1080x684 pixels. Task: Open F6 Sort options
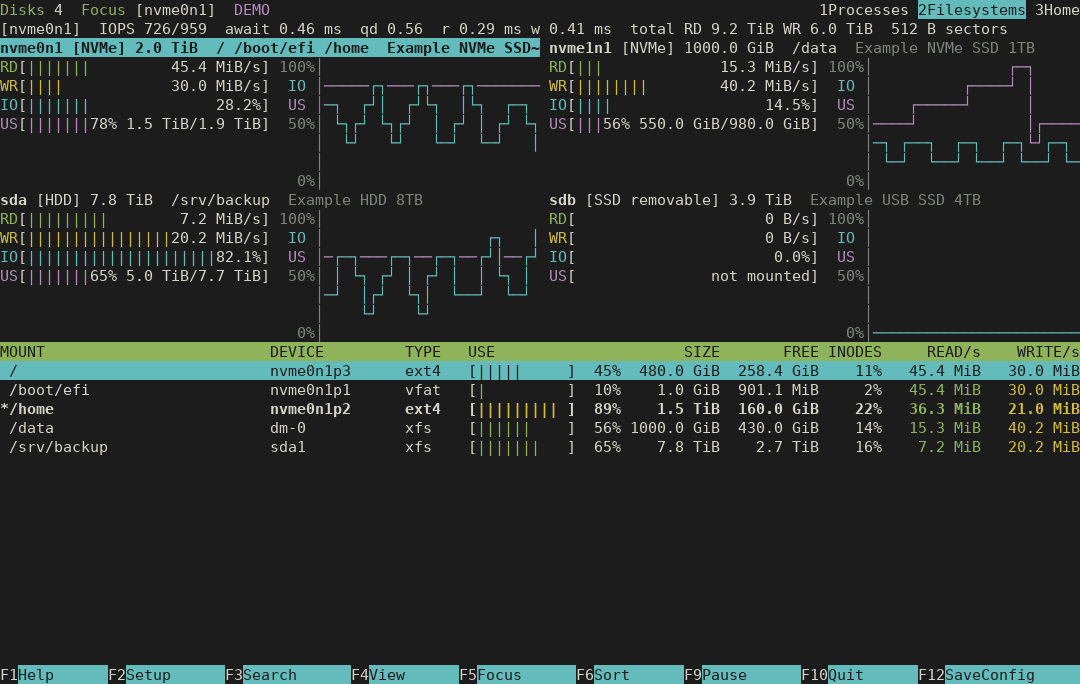pos(630,674)
